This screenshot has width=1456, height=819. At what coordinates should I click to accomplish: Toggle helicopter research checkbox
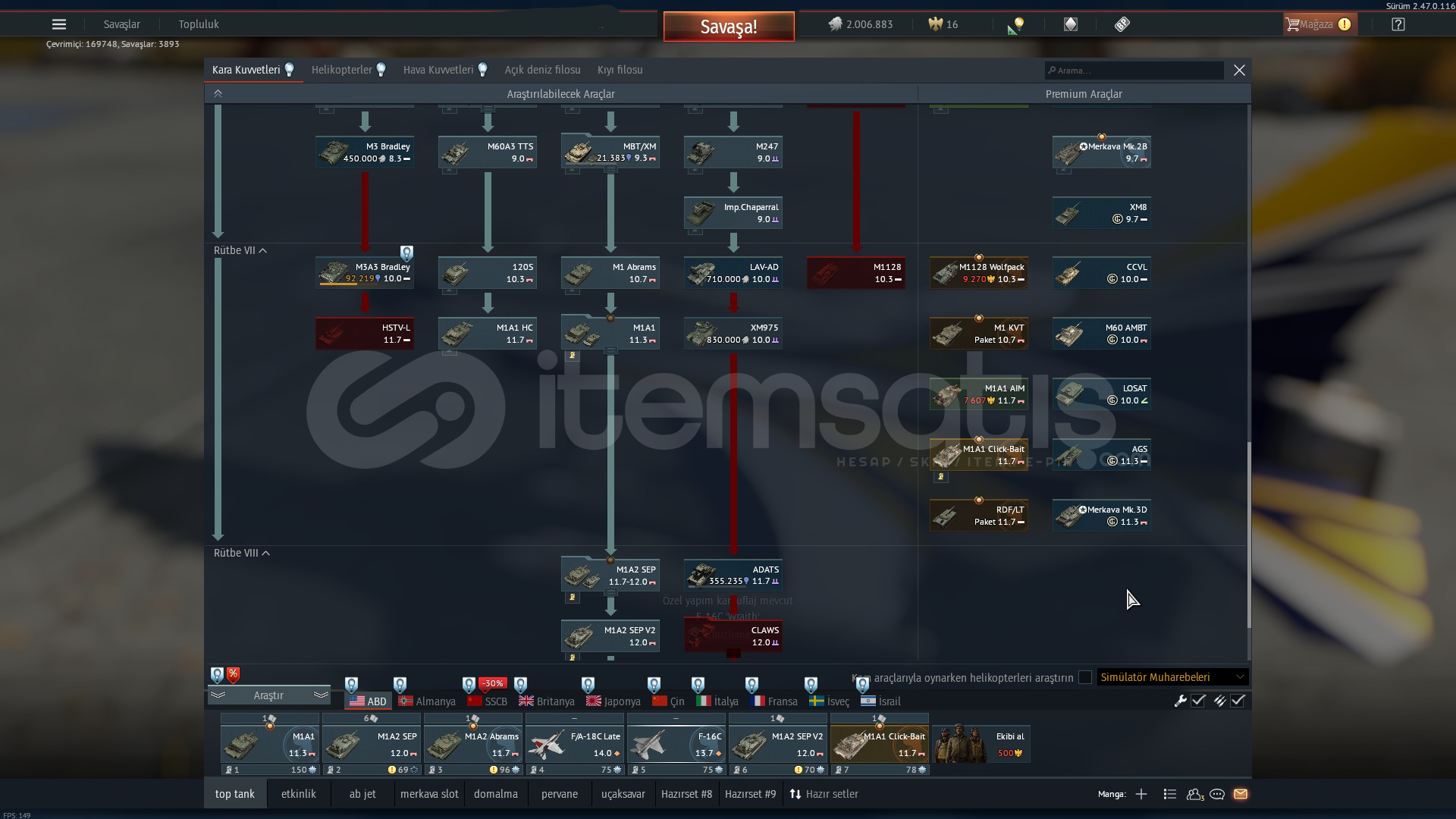[x=1085, y=677]
